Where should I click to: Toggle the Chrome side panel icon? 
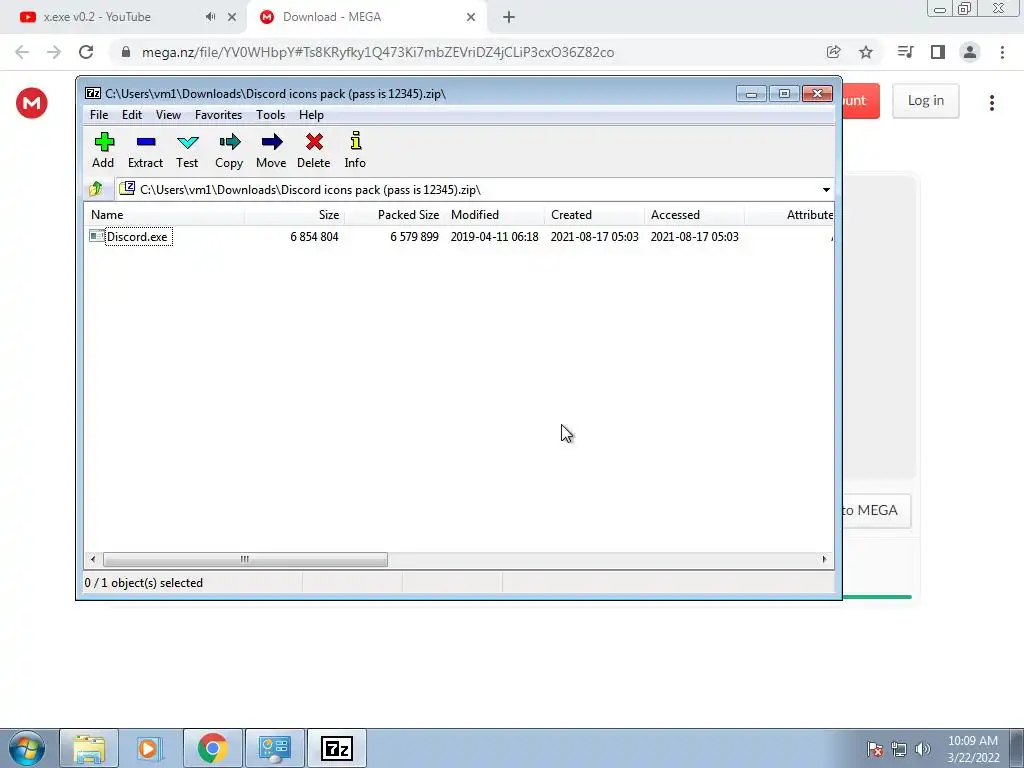point(938,52)
